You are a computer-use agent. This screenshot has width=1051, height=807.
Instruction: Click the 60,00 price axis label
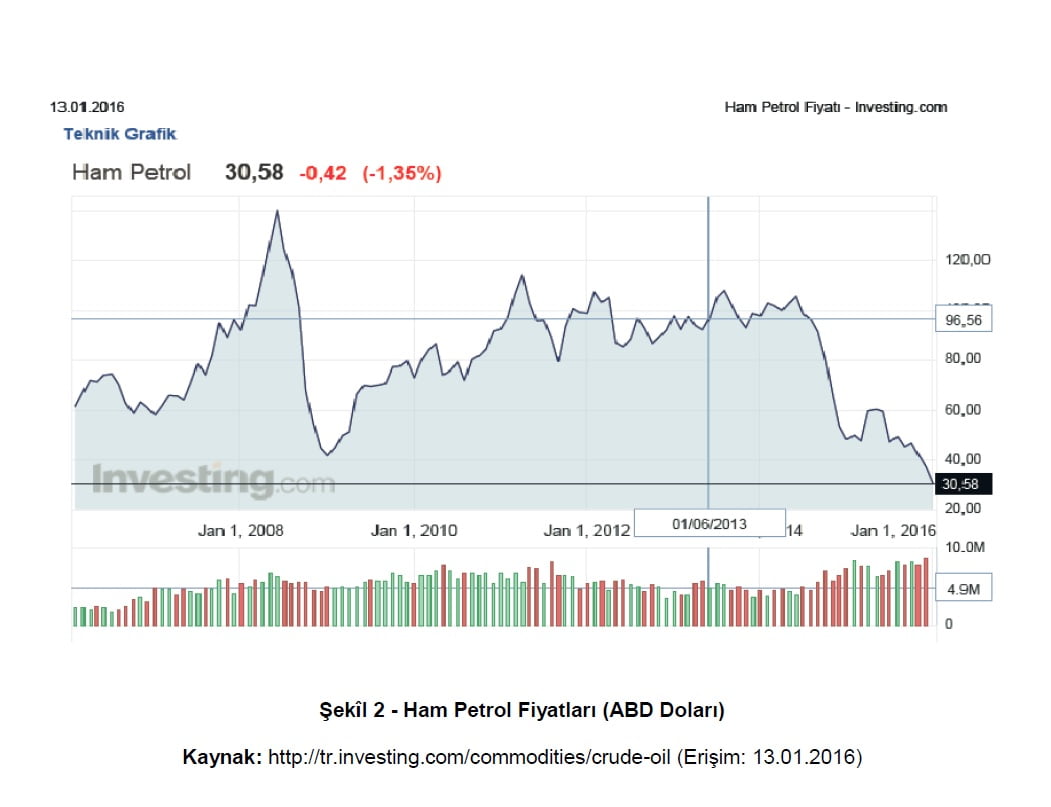tap(965, 410)
